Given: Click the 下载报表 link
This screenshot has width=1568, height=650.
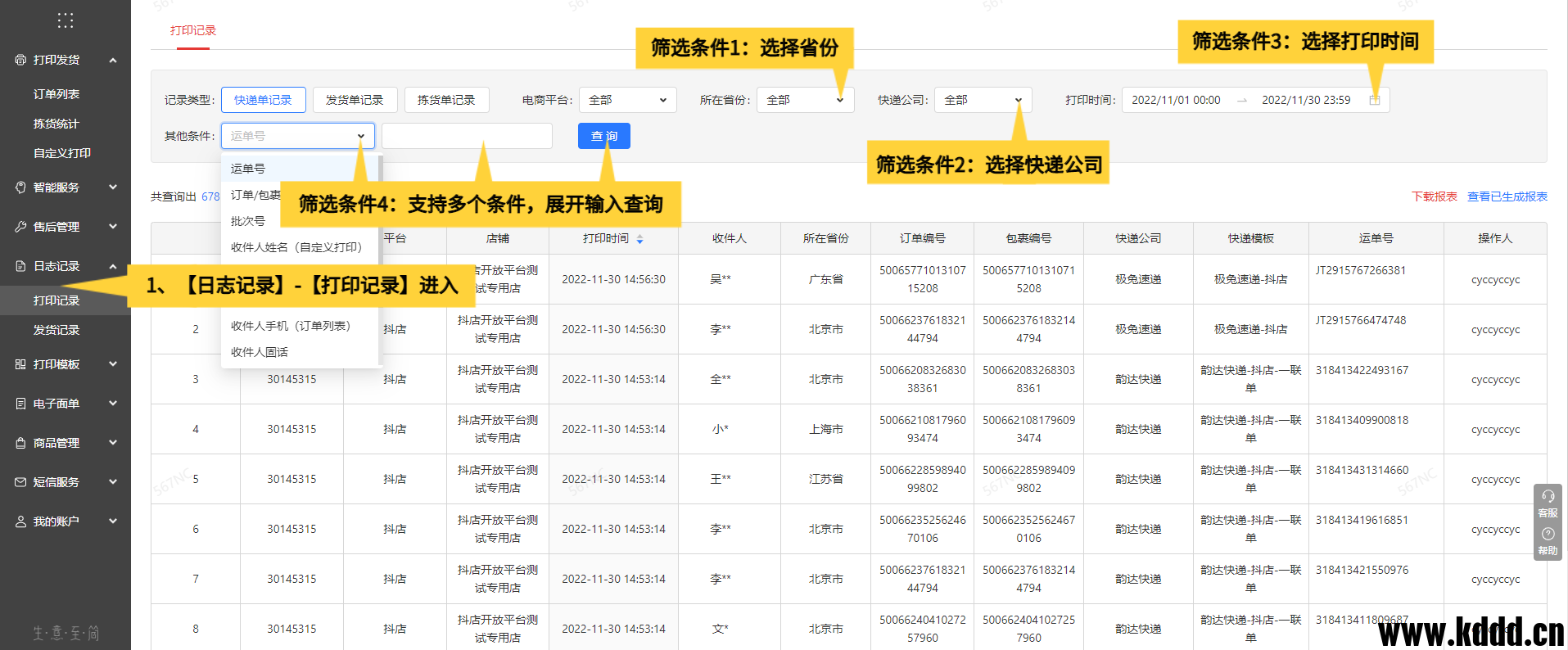Looking at the screenshot, I should click(1435, 196).
